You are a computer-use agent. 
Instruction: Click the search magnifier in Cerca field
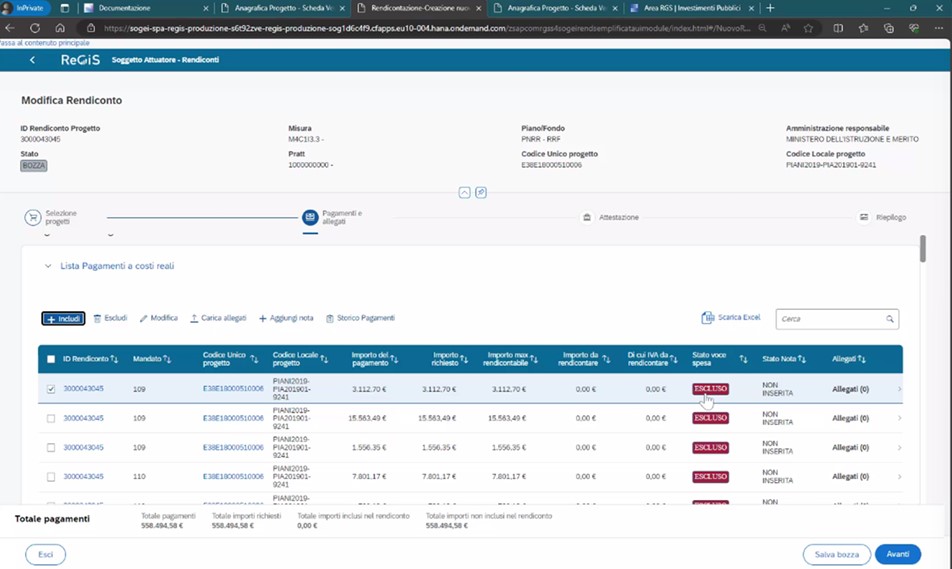[889, 319]
